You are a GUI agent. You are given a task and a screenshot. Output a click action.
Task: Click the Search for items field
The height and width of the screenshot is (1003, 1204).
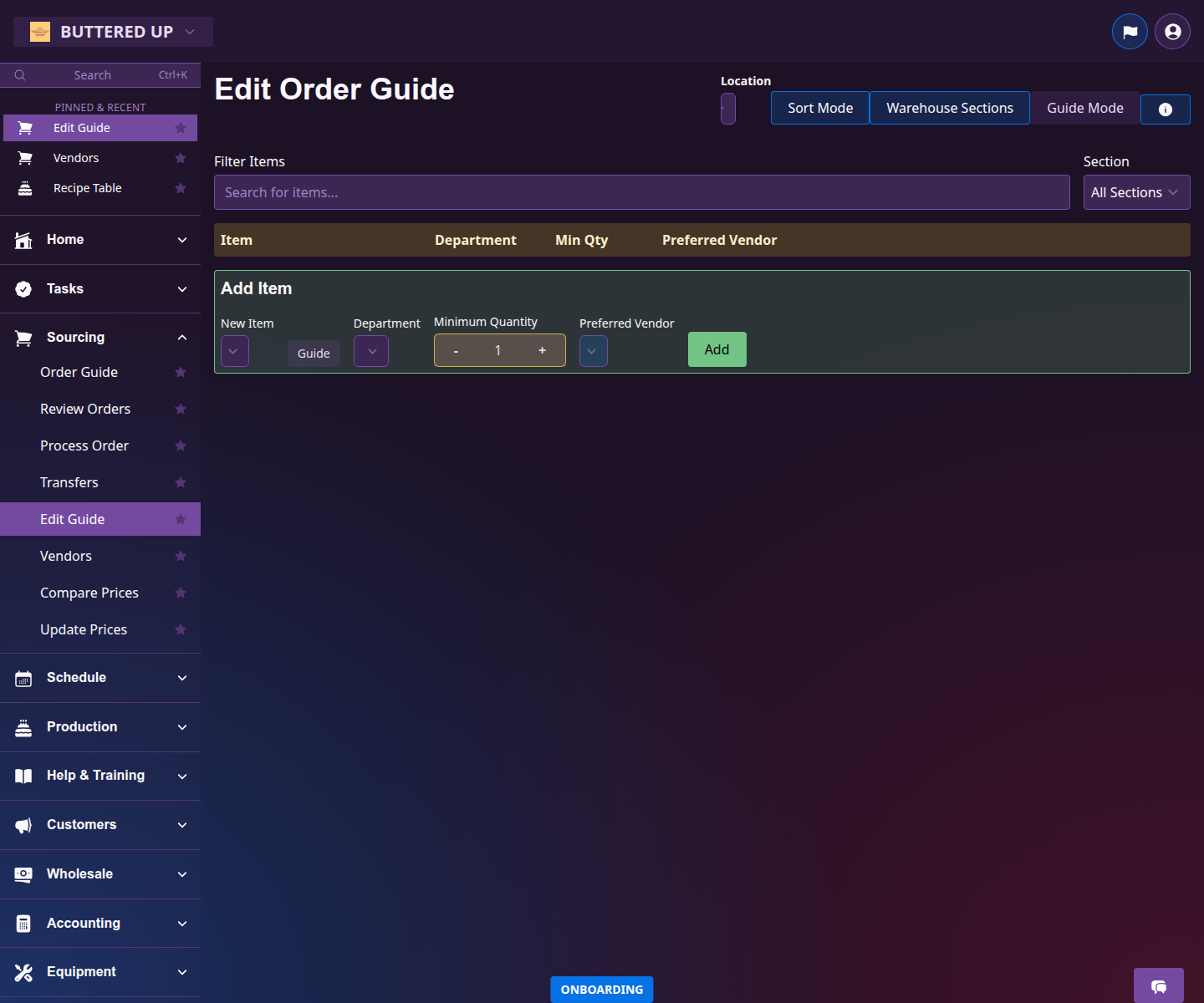tap(641, 192)
